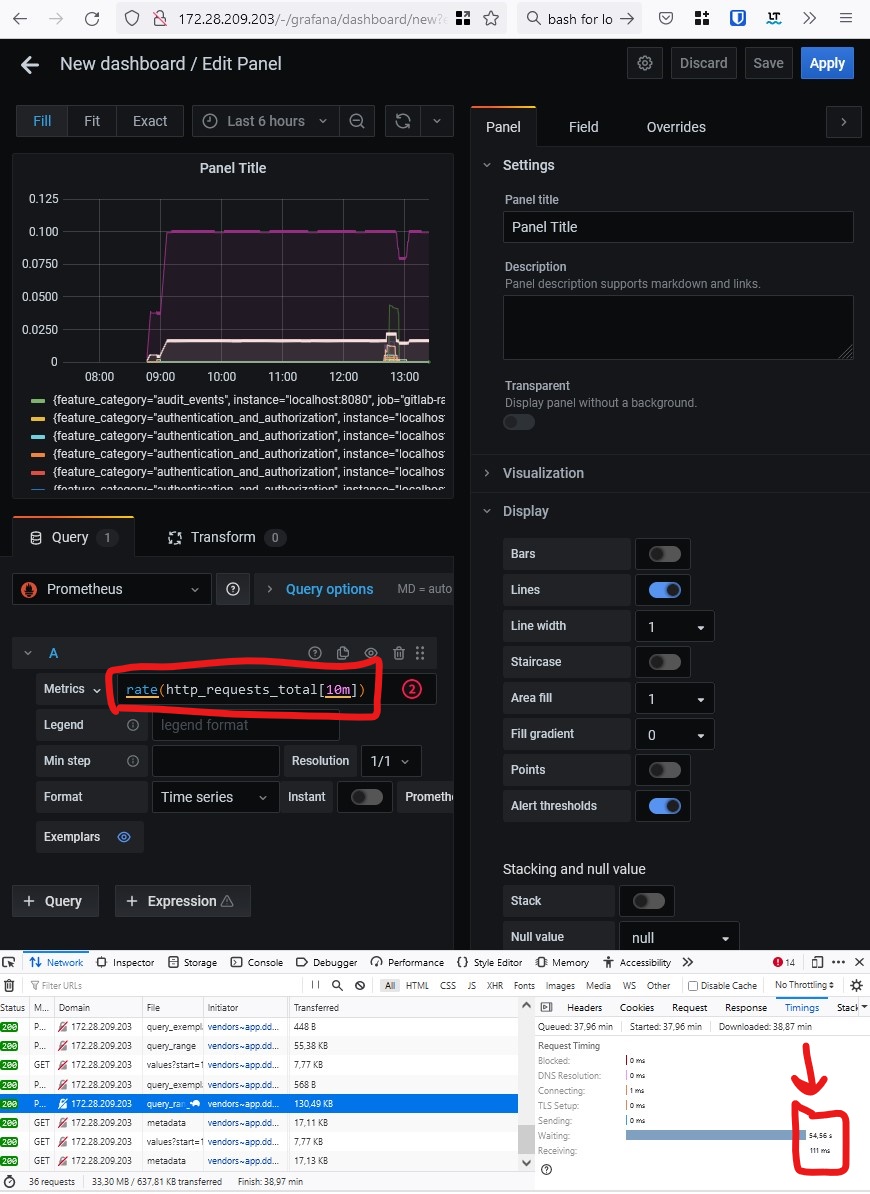The height and width of the screenshot is (1194, 870).
Task: Open the Metrics browser dropdown
Action: coord(72,689)
